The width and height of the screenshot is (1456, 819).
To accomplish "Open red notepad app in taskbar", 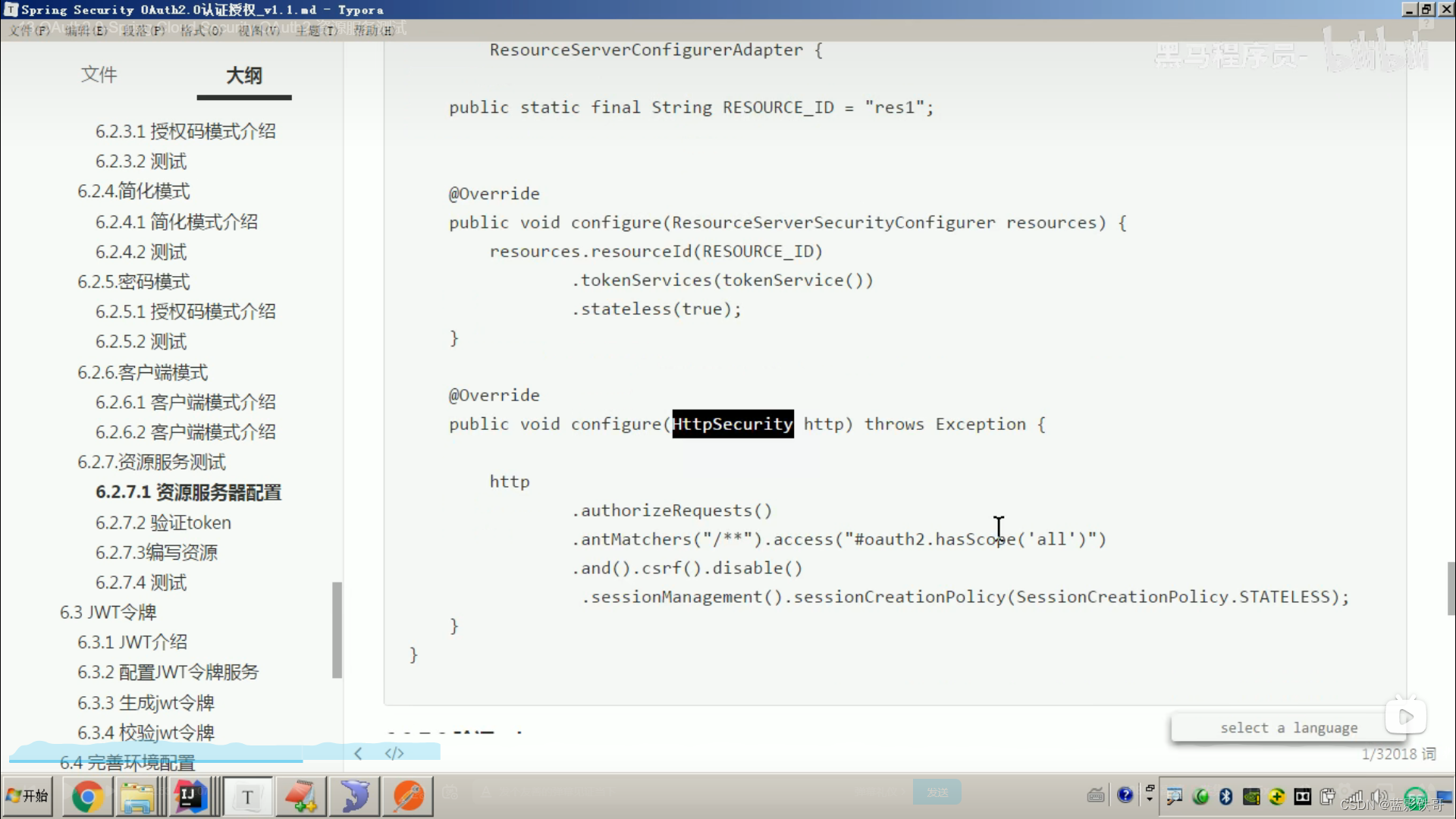I will click(301, 796).
